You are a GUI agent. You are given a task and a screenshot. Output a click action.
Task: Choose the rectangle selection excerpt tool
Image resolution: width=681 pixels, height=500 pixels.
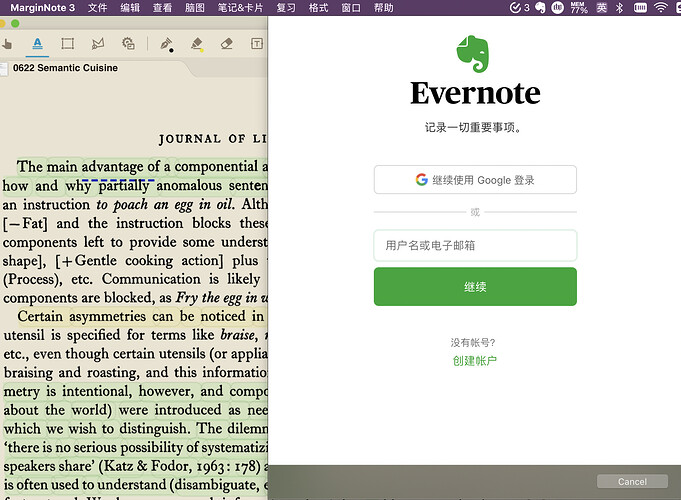pyautogui.click(x=67, y=43)
